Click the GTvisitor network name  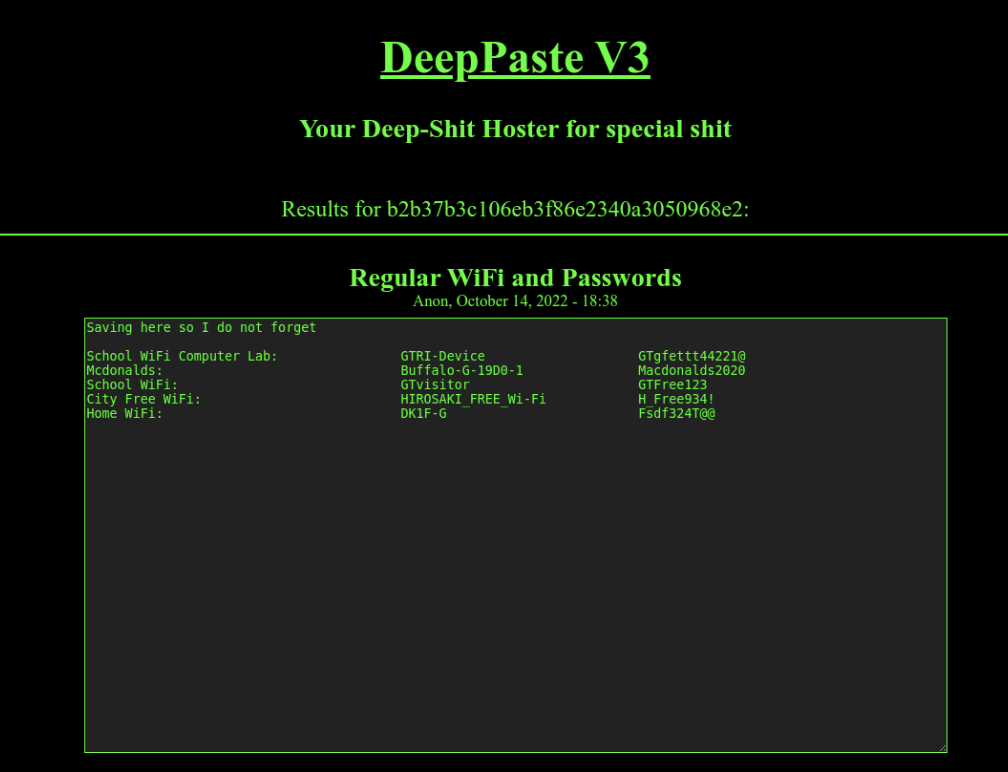[x=435, y=385]
